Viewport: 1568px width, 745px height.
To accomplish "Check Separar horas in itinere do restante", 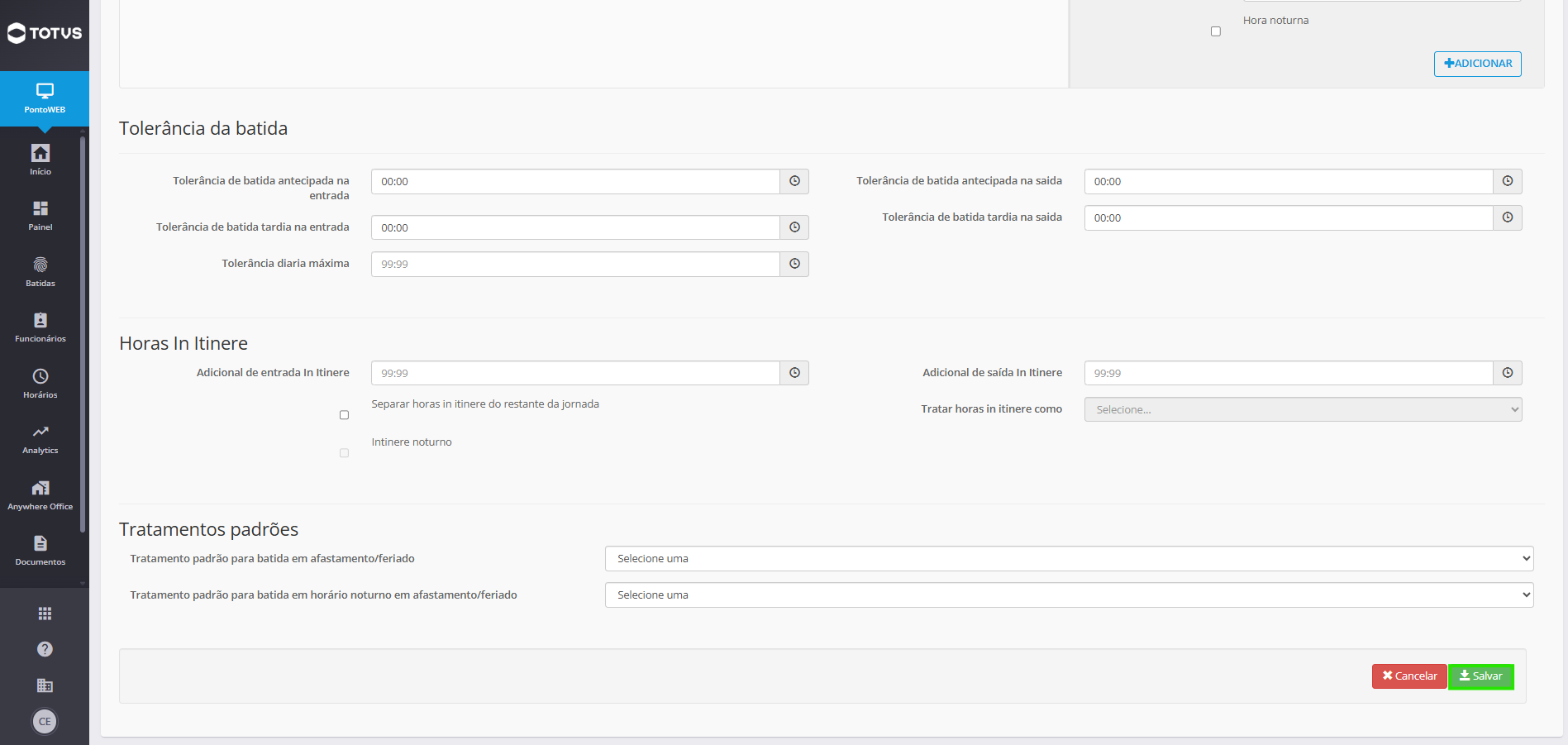I will [x=344, y=415].
